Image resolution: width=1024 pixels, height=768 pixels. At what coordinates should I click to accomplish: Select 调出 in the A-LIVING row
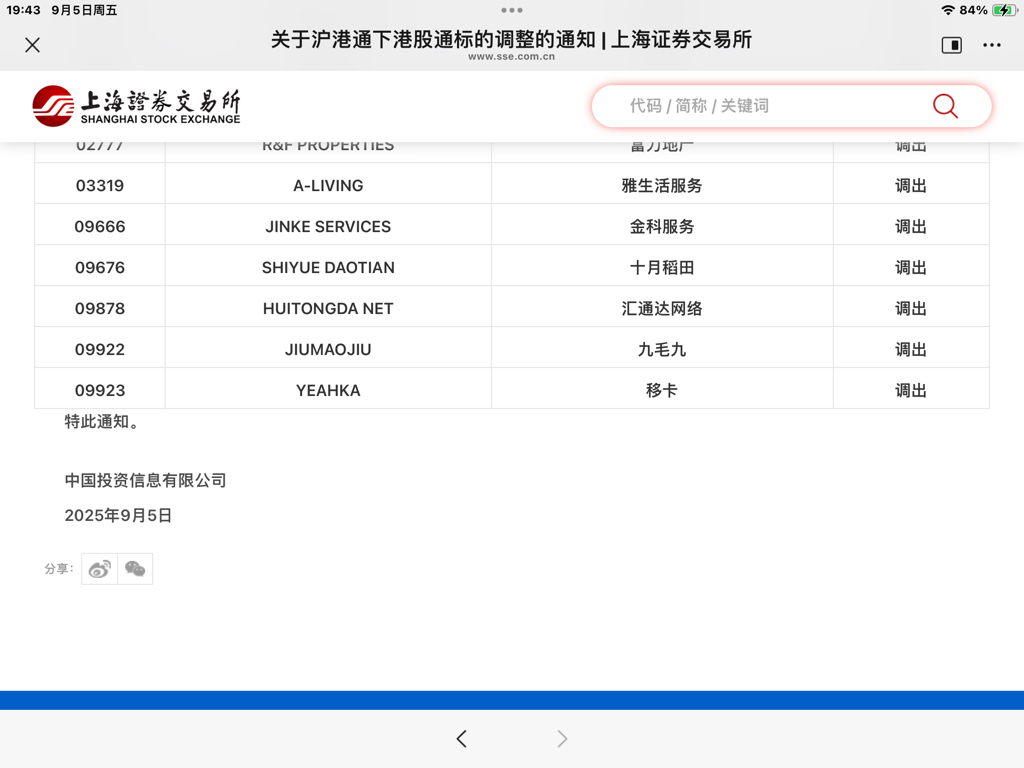tap(910, 185)
